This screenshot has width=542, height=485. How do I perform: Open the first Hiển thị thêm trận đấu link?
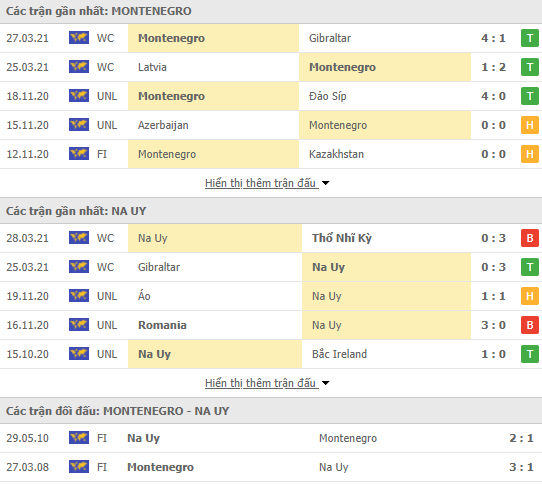pyautogui.click(x=261, y=183)
